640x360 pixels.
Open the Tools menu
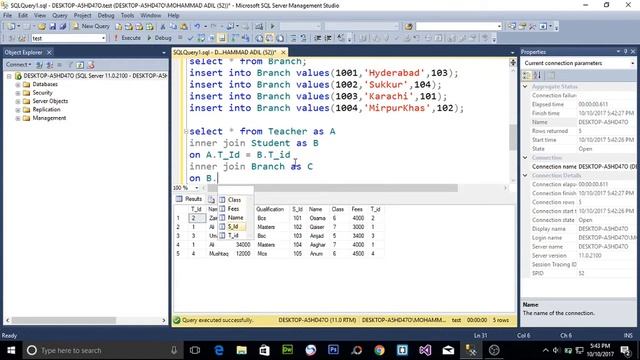127,16
